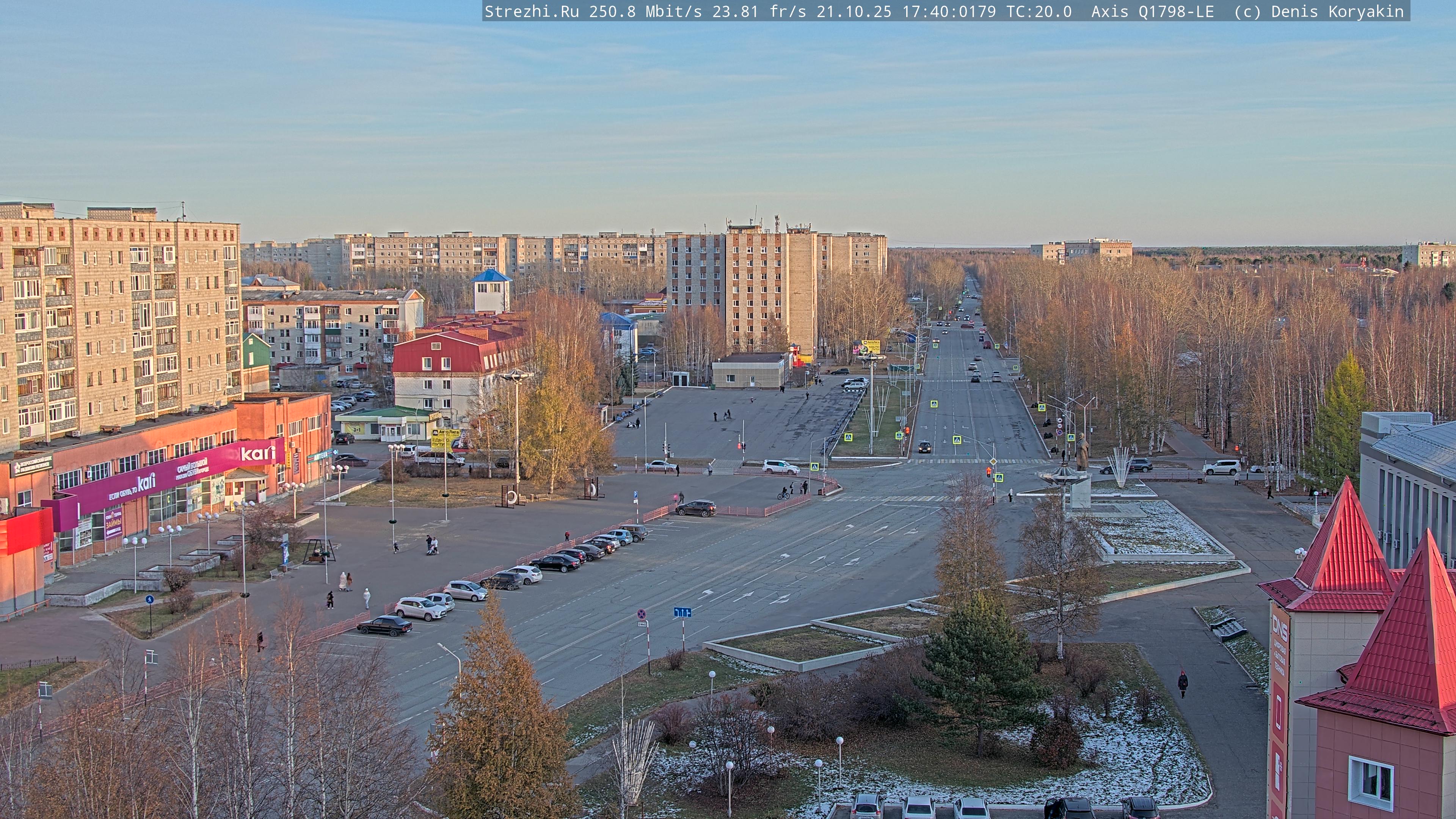Screen dimensions: 1456x819
Task: Click the cyclist near the pink fence
Action: [783, 493]
